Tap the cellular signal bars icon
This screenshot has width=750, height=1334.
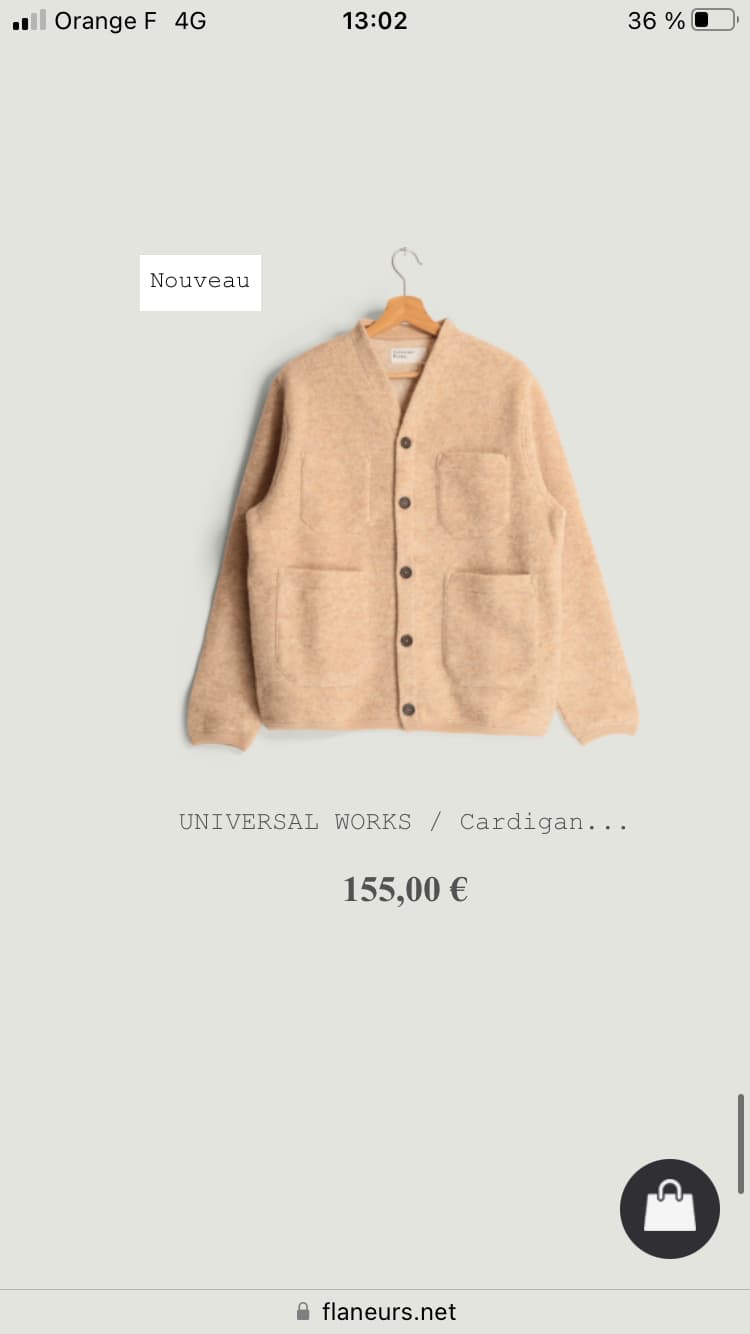click(29, 20)
